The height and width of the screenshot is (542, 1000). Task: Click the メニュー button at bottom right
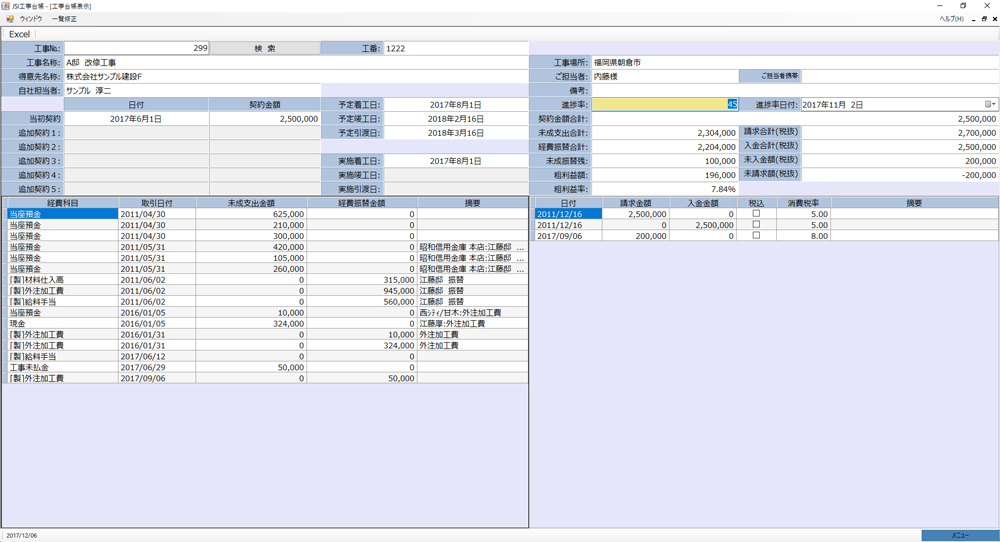point(959,535)
